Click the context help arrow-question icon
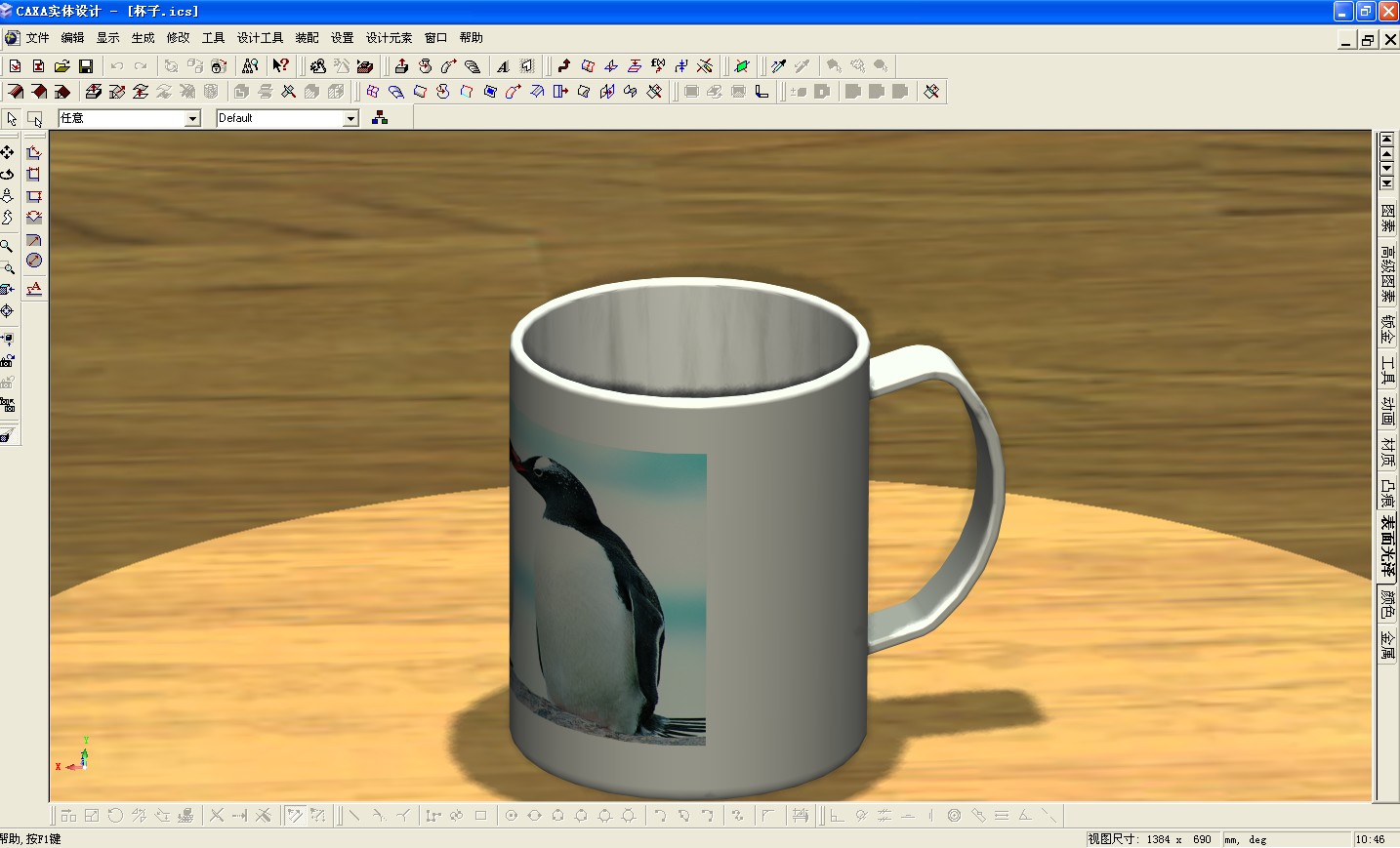This screenshot has width=1400, height=848. [280, 66]
